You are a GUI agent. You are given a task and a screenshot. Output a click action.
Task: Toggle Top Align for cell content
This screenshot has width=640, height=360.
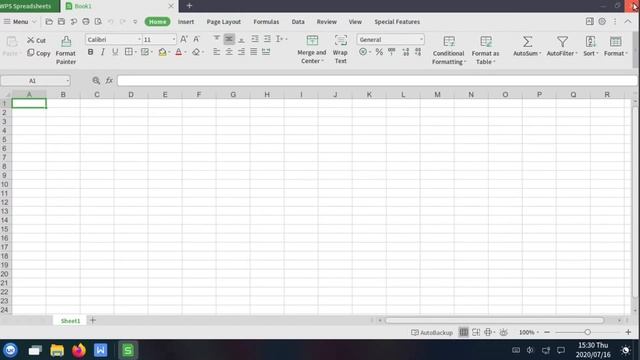[x=217, y=39]
